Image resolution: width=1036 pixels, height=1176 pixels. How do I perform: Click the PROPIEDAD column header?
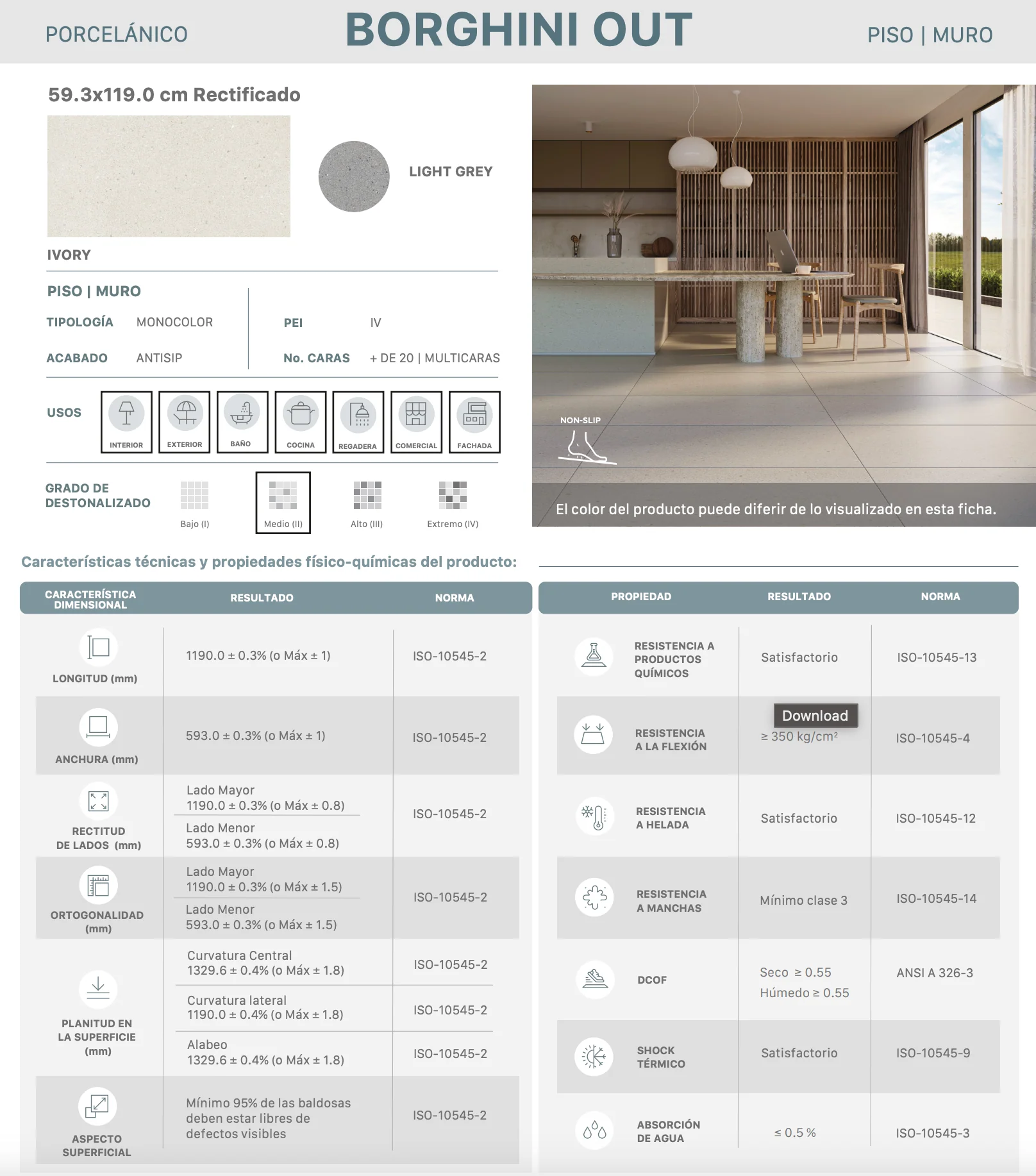(x=641, y=597)
